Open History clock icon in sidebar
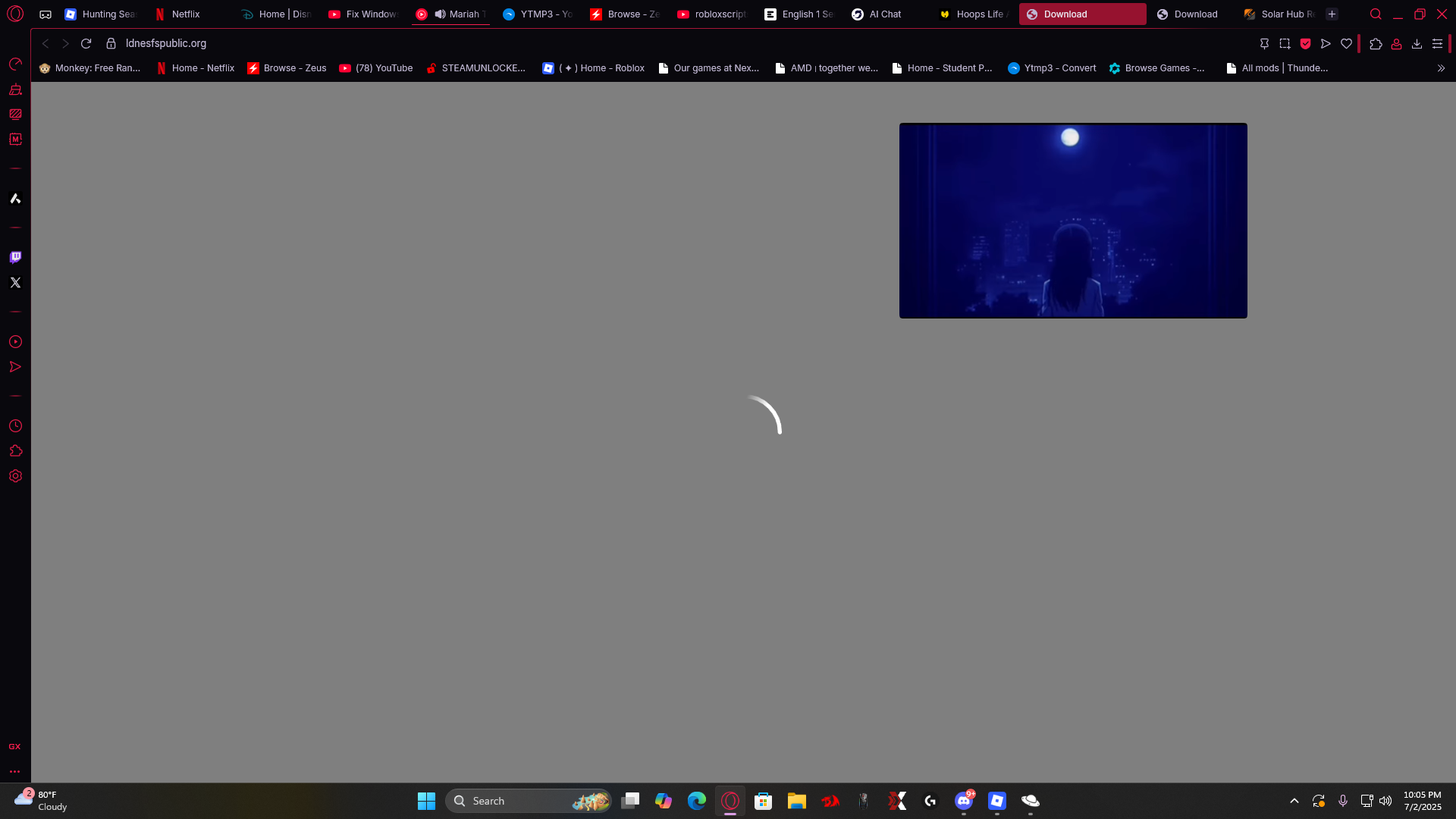 coord(15,426)
